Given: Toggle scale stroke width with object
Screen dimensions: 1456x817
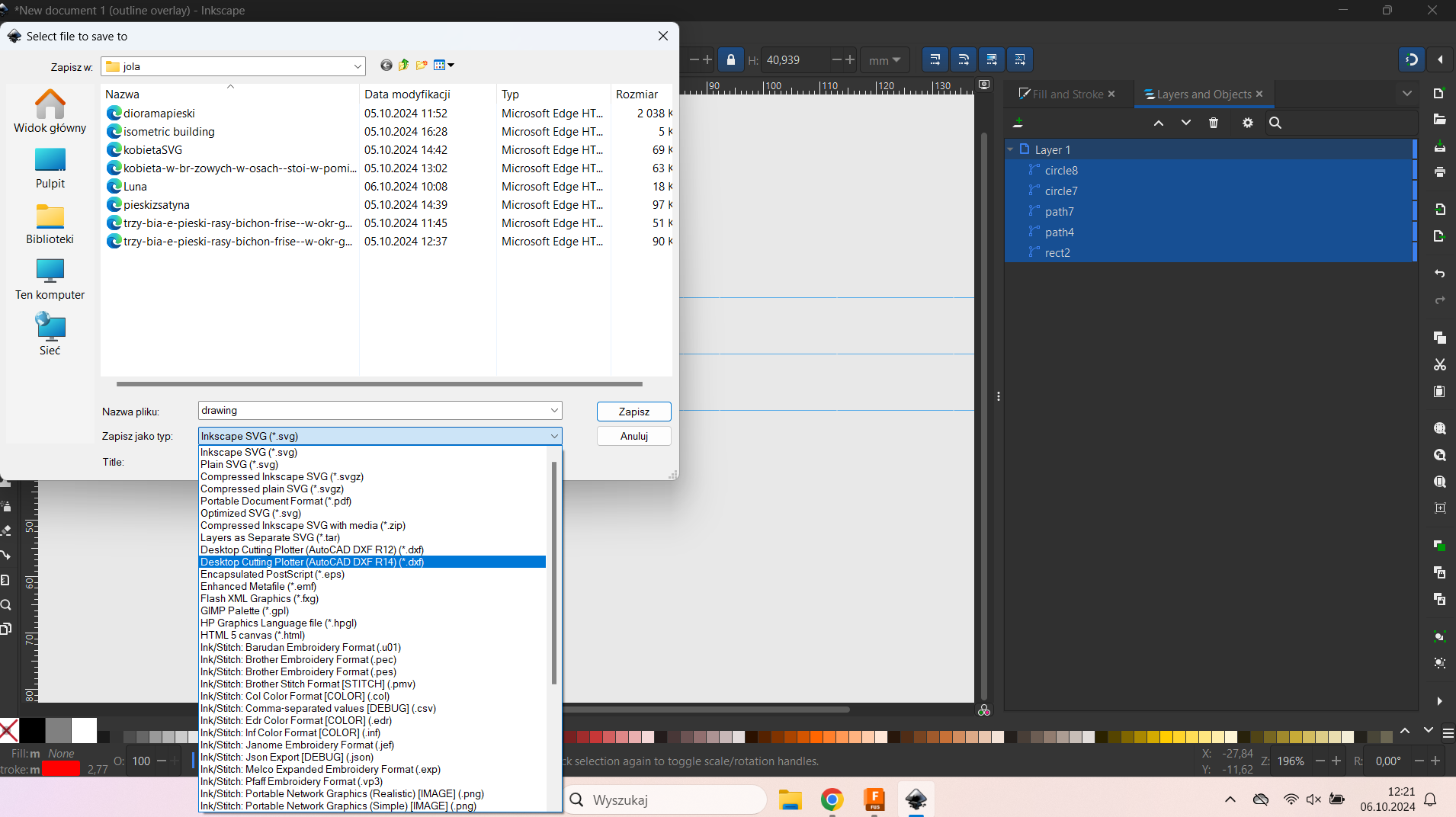Looking at the screenshot, I should click(935, 59).
